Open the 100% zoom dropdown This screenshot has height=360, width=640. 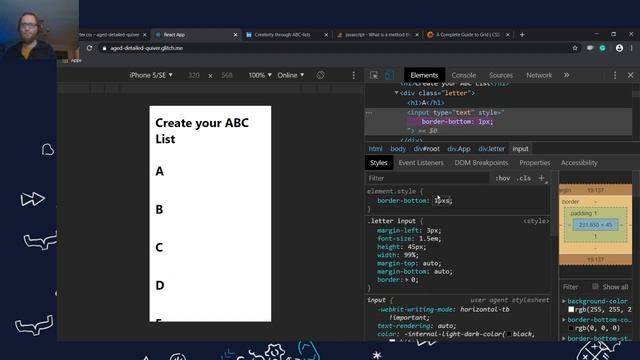(260, 75)
